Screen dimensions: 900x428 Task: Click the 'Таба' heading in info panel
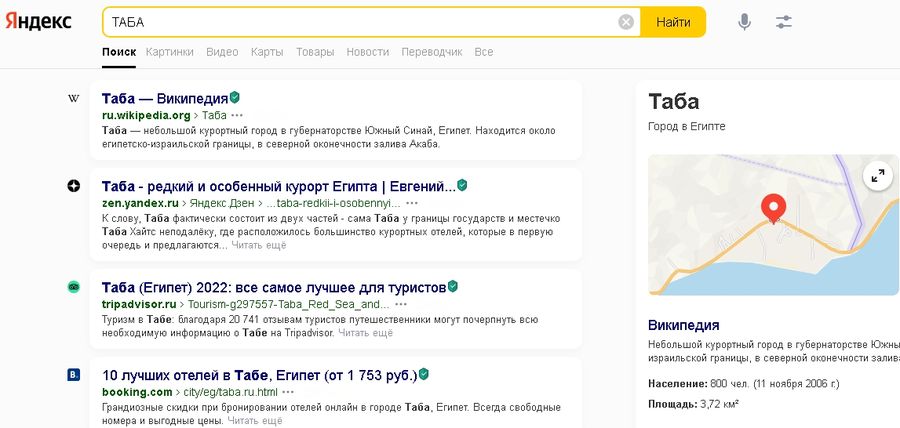click(673, 102)
